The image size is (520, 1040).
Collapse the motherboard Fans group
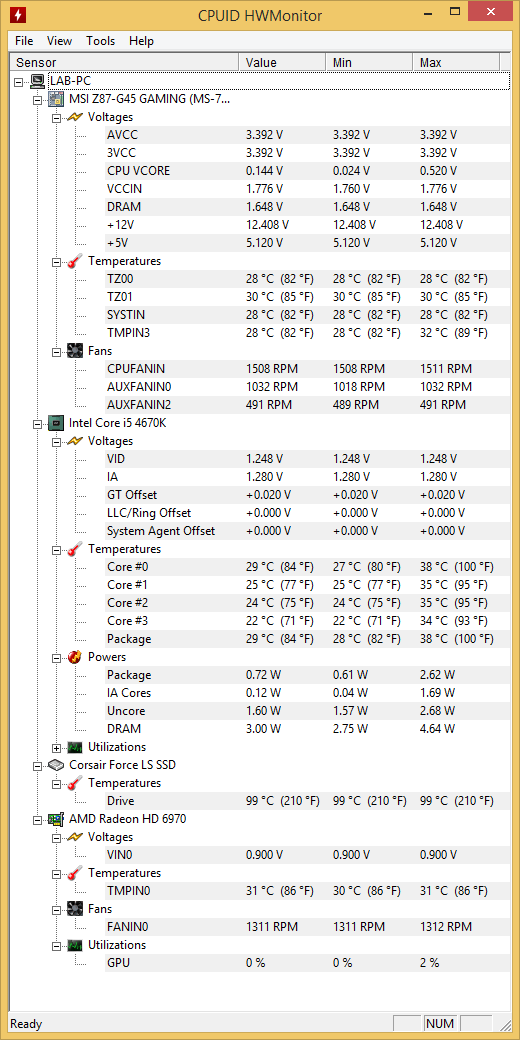56,351
